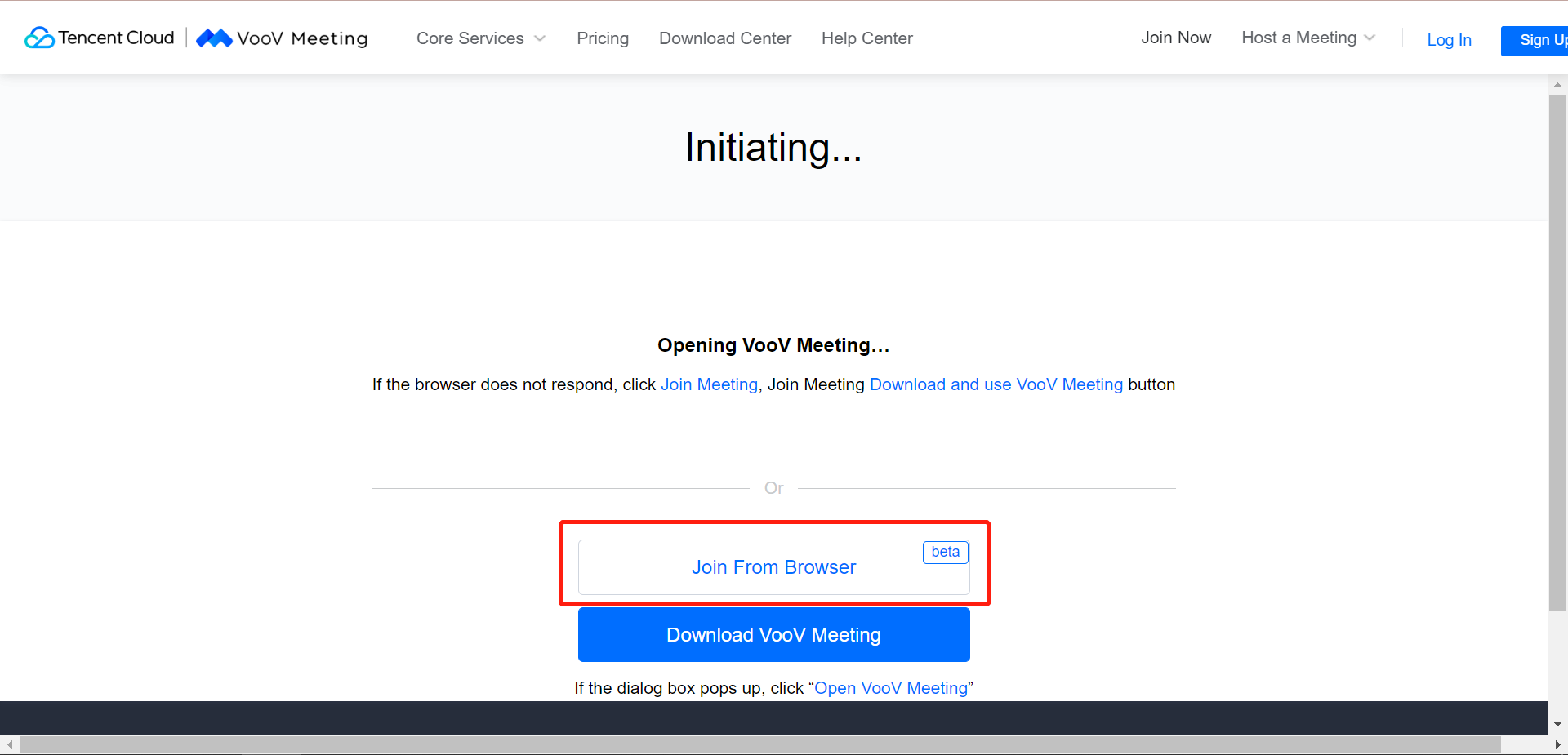Click the Join From Browser button

tap(774, 567)
